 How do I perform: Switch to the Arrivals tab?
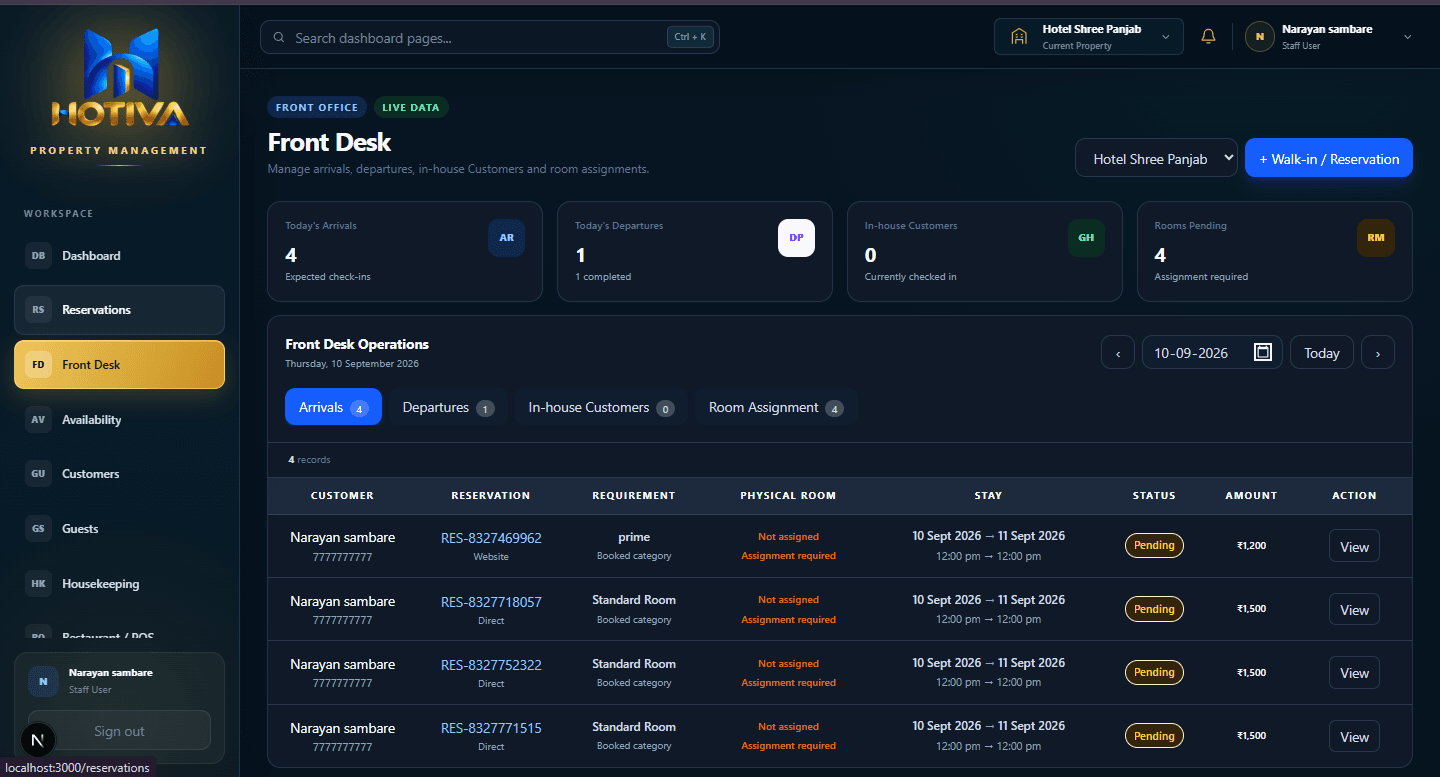(x=333, y=407)
